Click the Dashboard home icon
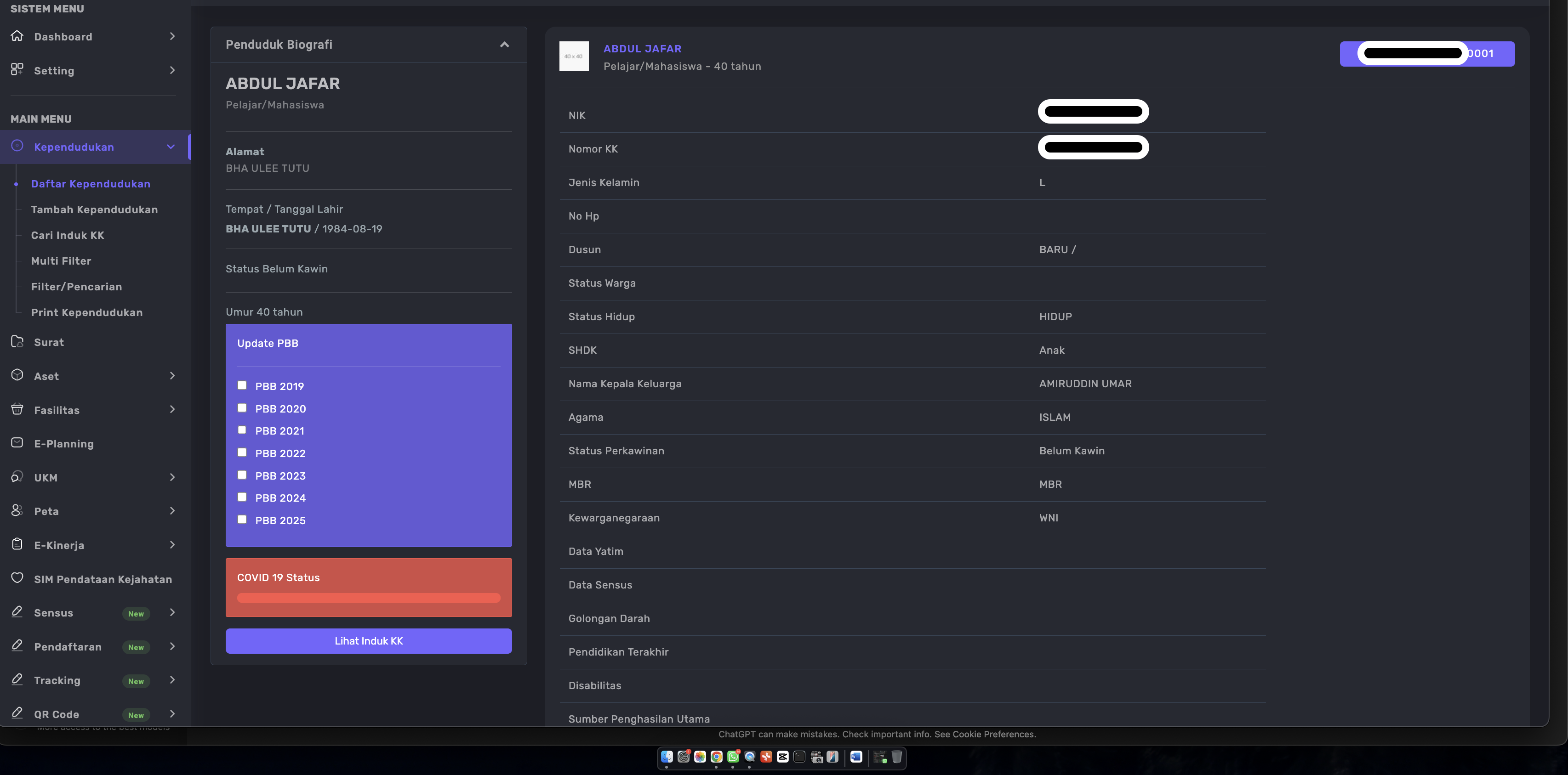The image size is (1568, 775). pos(17,36)
